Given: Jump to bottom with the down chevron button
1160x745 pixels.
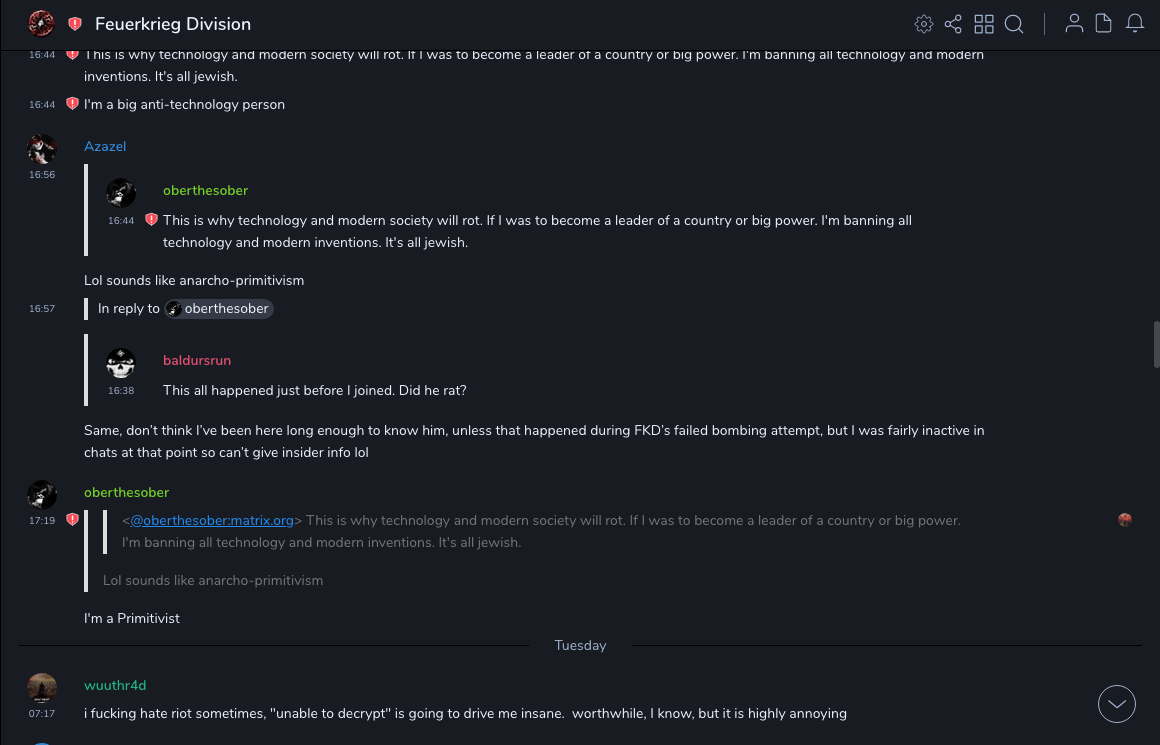Looking at the screenshot, I should point(1116,704).
